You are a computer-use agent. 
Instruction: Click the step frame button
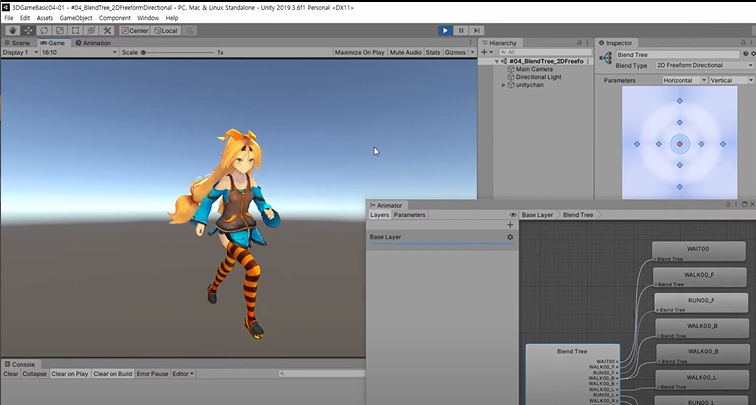click(x=476, y=30)
